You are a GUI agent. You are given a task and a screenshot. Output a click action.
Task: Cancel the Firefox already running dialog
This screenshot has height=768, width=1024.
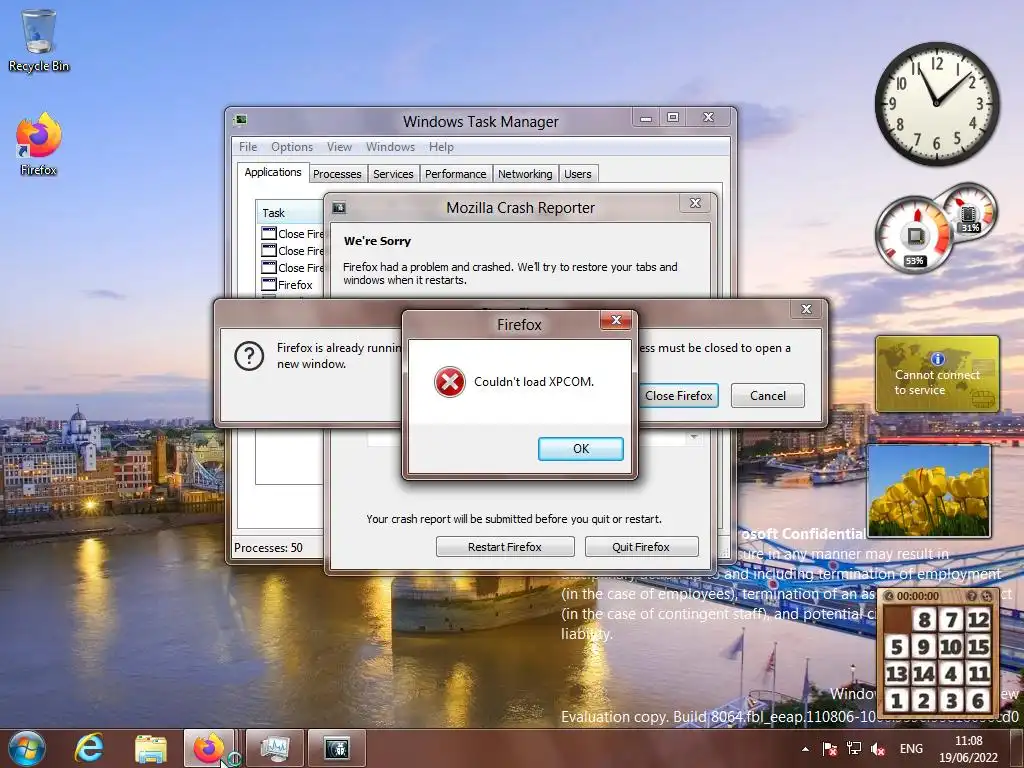767,396
